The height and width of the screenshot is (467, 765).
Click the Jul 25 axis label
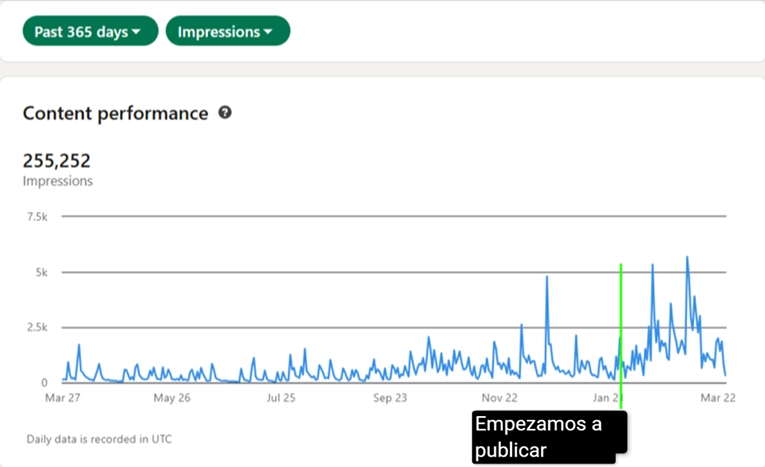(x=281, y=398)
